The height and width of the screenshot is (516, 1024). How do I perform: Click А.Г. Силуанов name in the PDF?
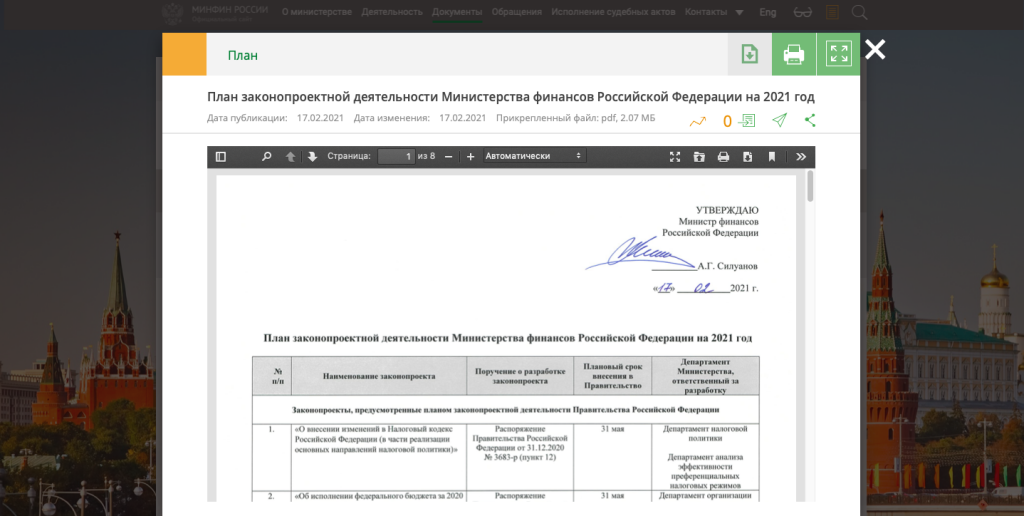728,266
